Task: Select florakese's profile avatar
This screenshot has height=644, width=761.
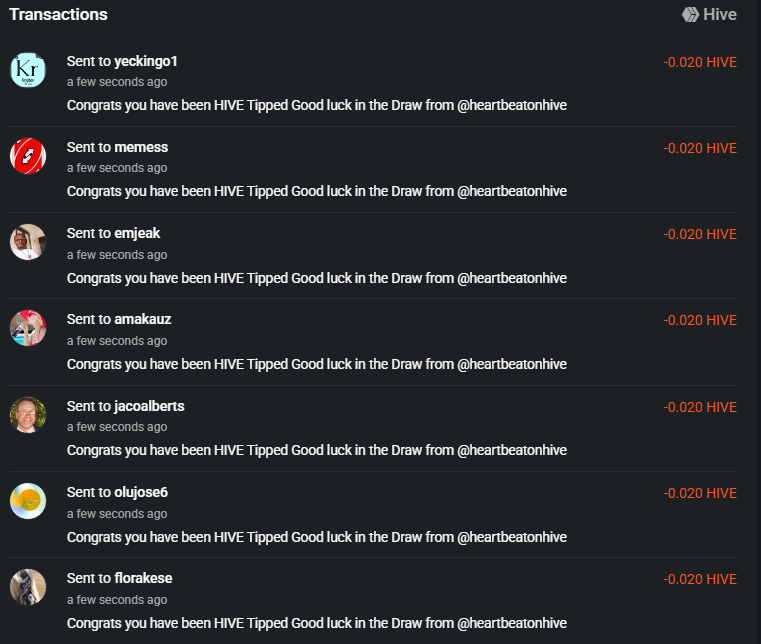Action: click(28, 587)
